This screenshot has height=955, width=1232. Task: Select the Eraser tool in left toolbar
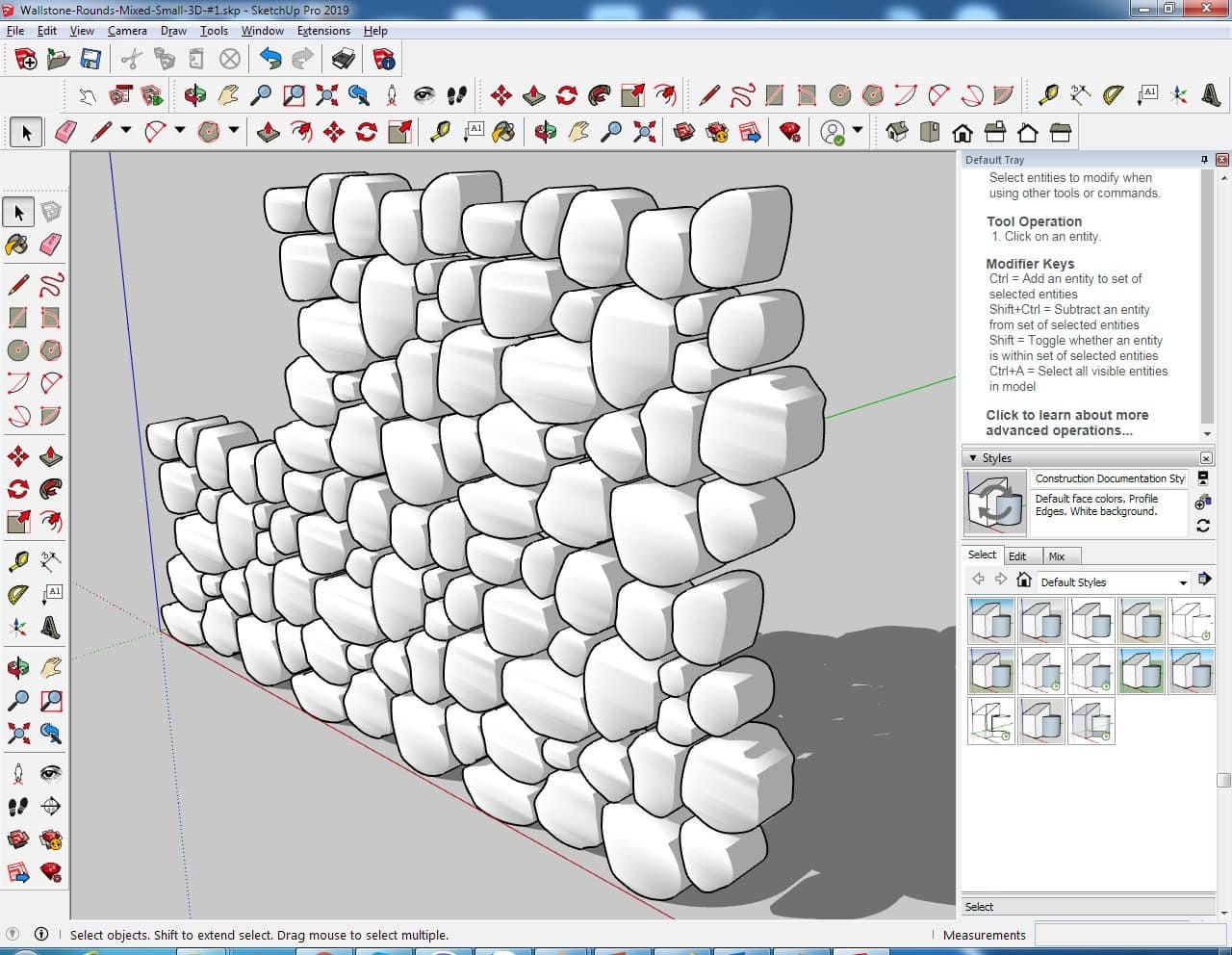coord(51,245)
